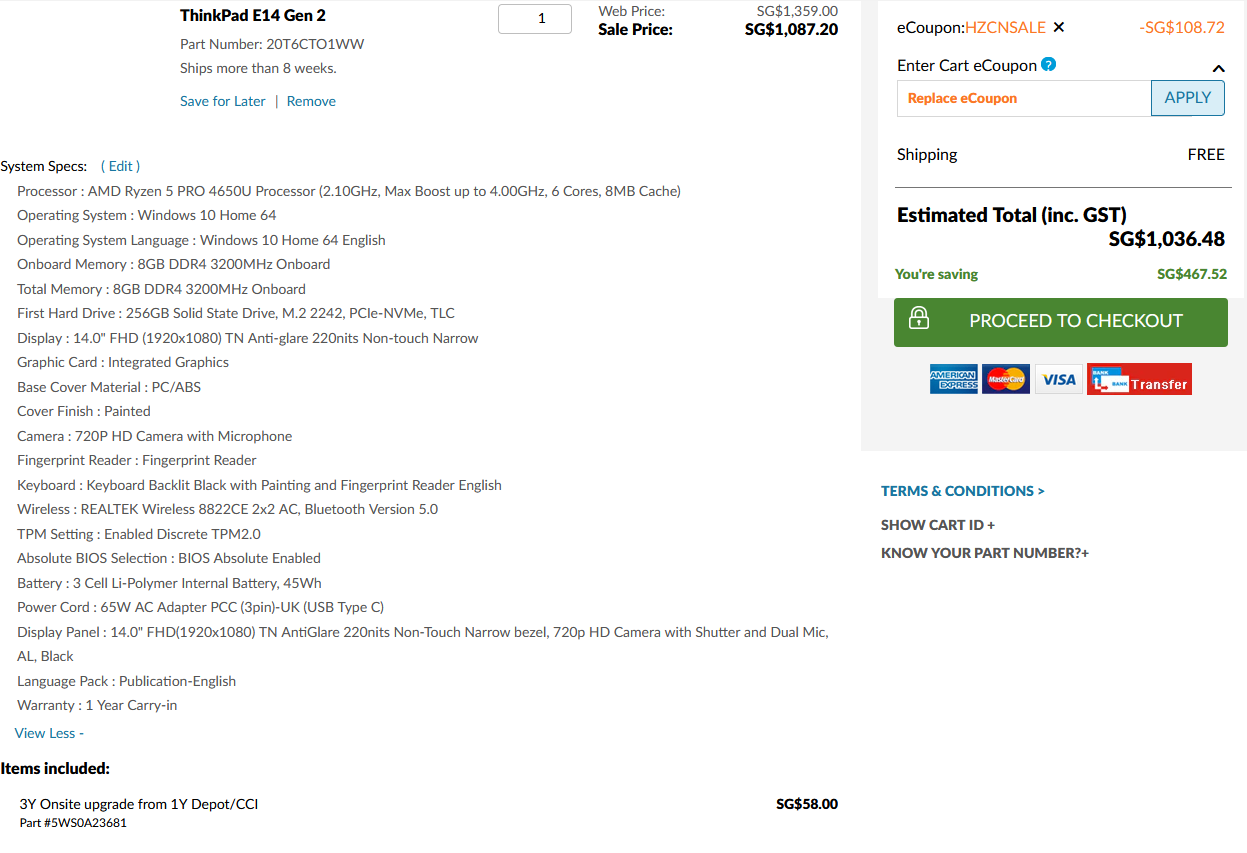Save the ThinkPad E14 for later

[223, 101]
